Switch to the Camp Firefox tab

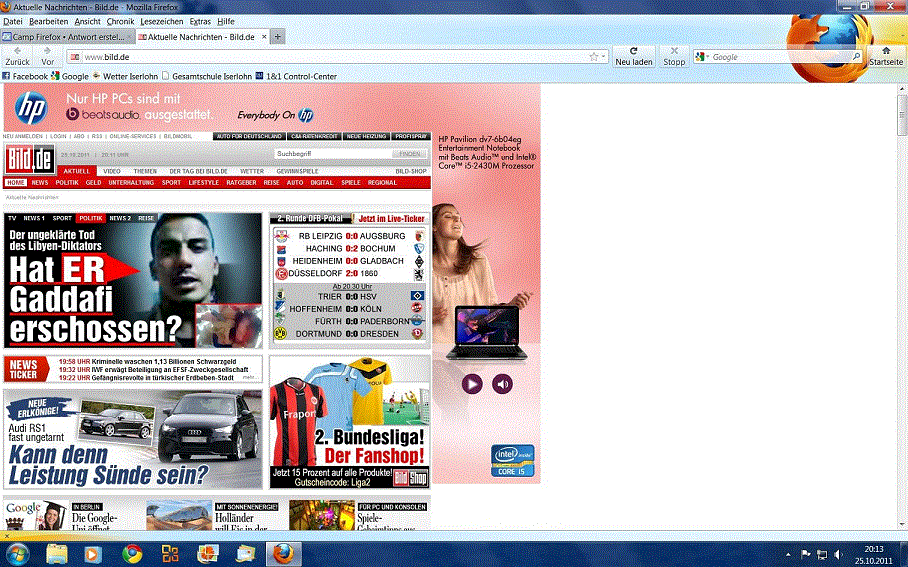tap(67, 36)
